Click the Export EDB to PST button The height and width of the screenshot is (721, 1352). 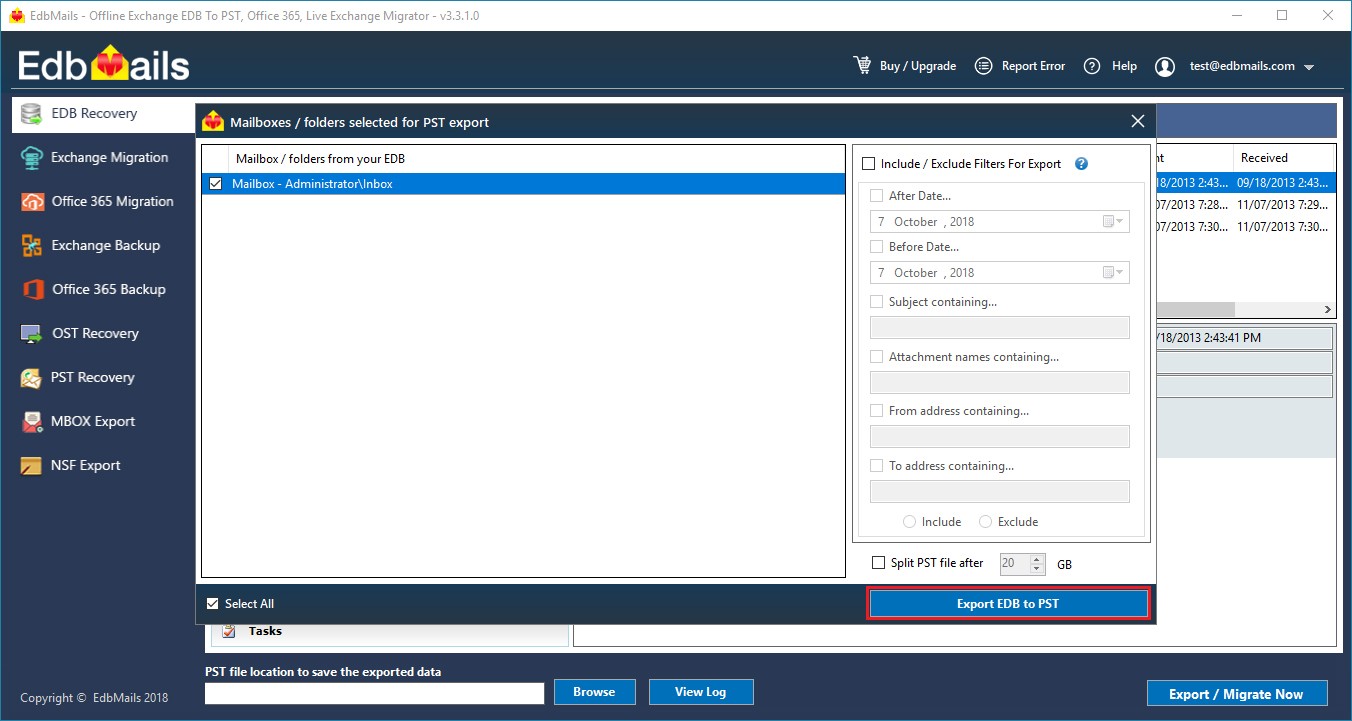(1007, 604)
